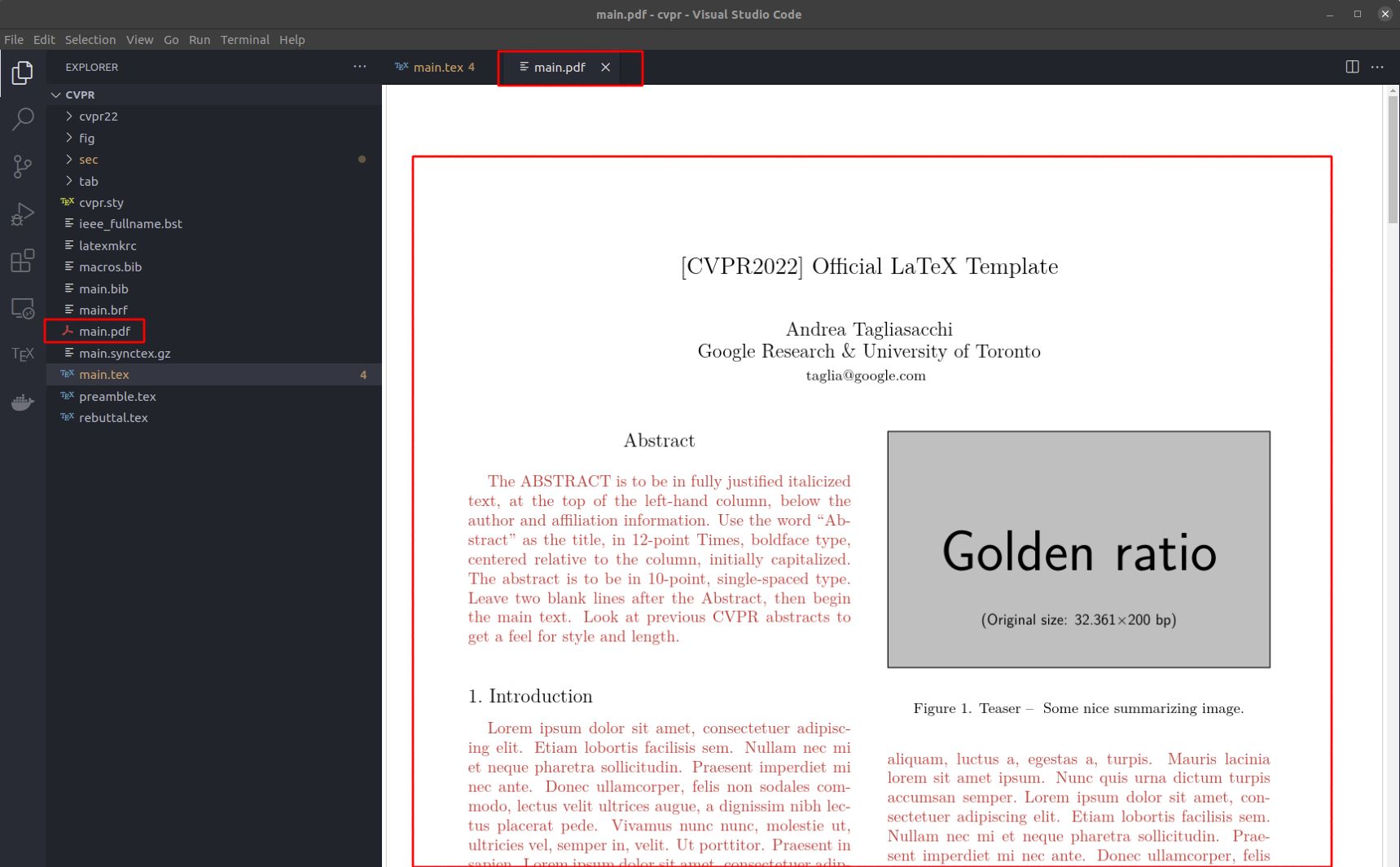Open the main.bib file
This screenshot has width=1400, height=867.
tap(104, 288)
